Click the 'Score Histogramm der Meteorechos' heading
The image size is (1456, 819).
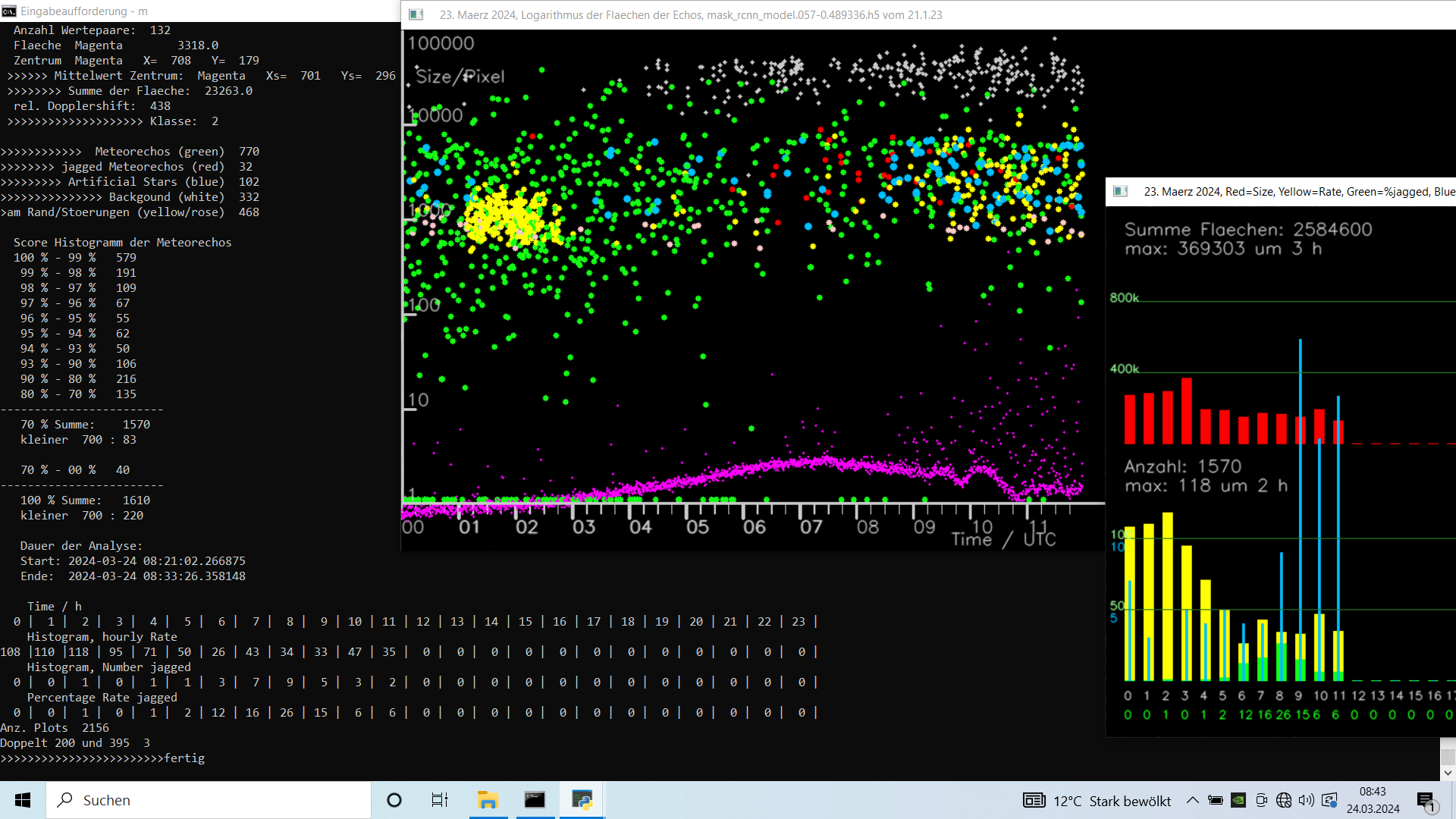click(x=122, y=243)
